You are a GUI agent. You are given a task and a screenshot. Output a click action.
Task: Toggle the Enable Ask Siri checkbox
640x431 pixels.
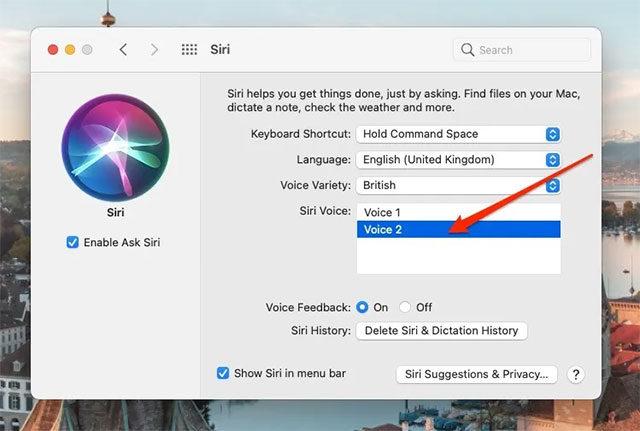[x=73, y=242]
